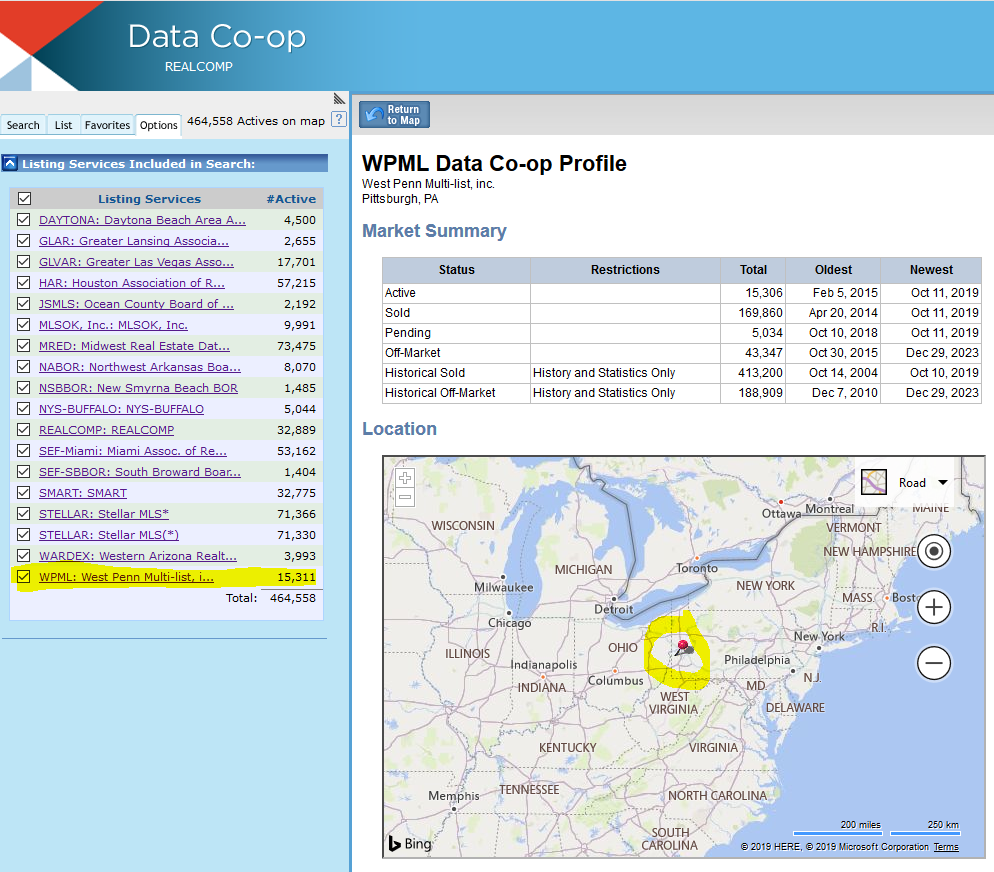Click the Return to Map button
994x872 pixels.
click(x=394, y=115)
